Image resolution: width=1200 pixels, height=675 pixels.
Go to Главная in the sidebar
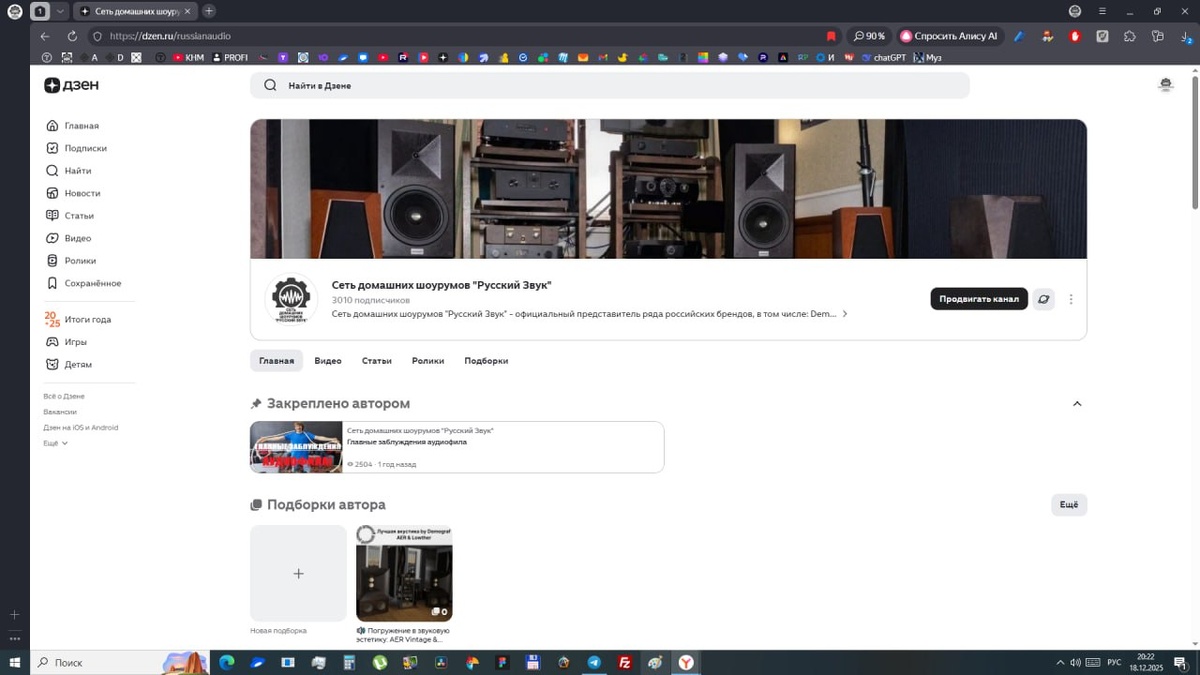73,126
